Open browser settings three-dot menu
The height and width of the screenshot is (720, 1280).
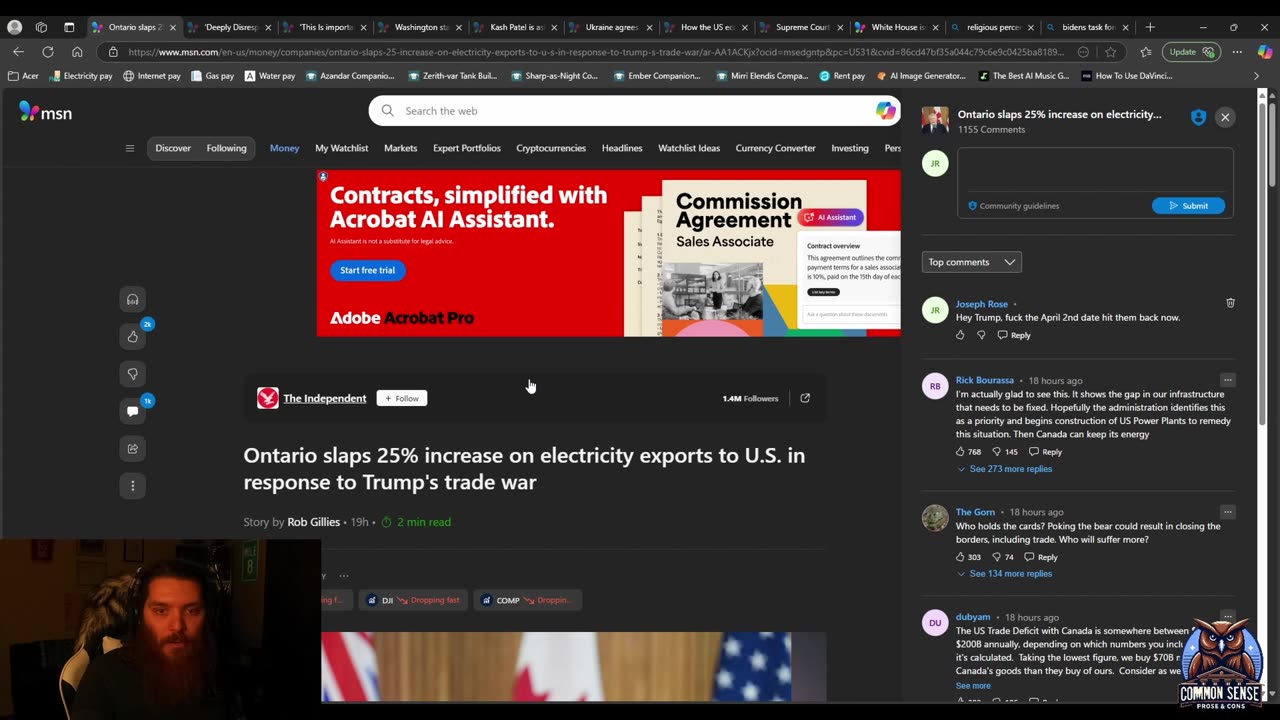point(1237,52)
